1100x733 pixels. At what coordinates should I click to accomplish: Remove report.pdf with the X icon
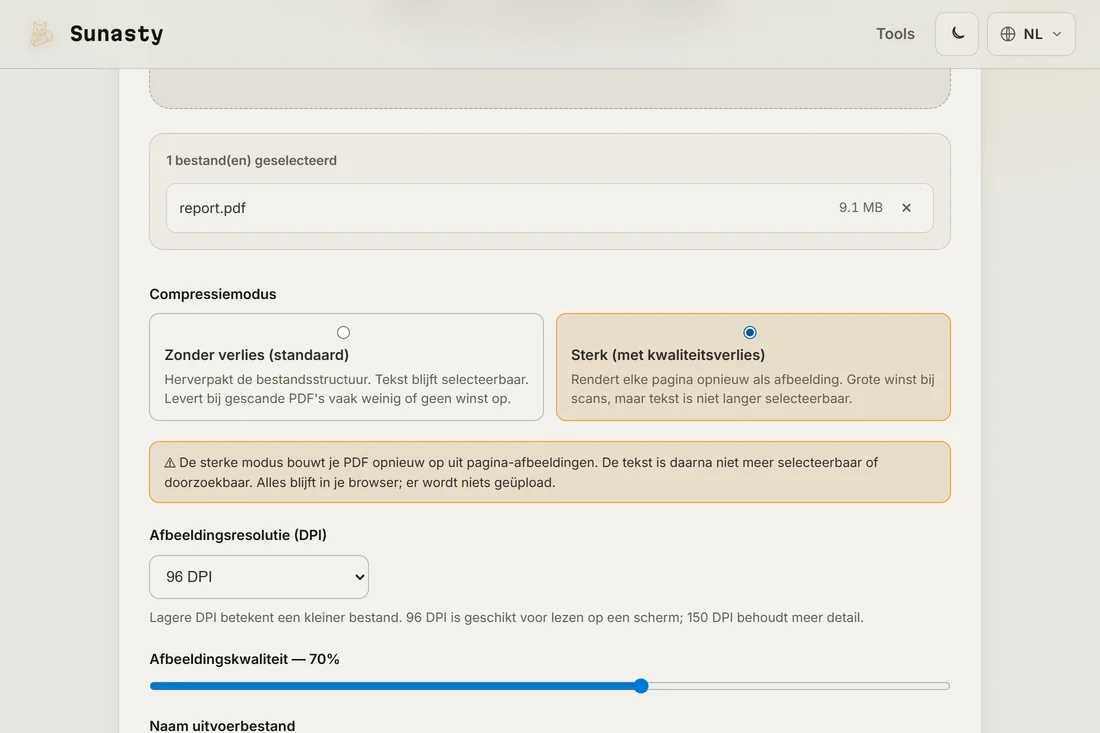point(906,208)
